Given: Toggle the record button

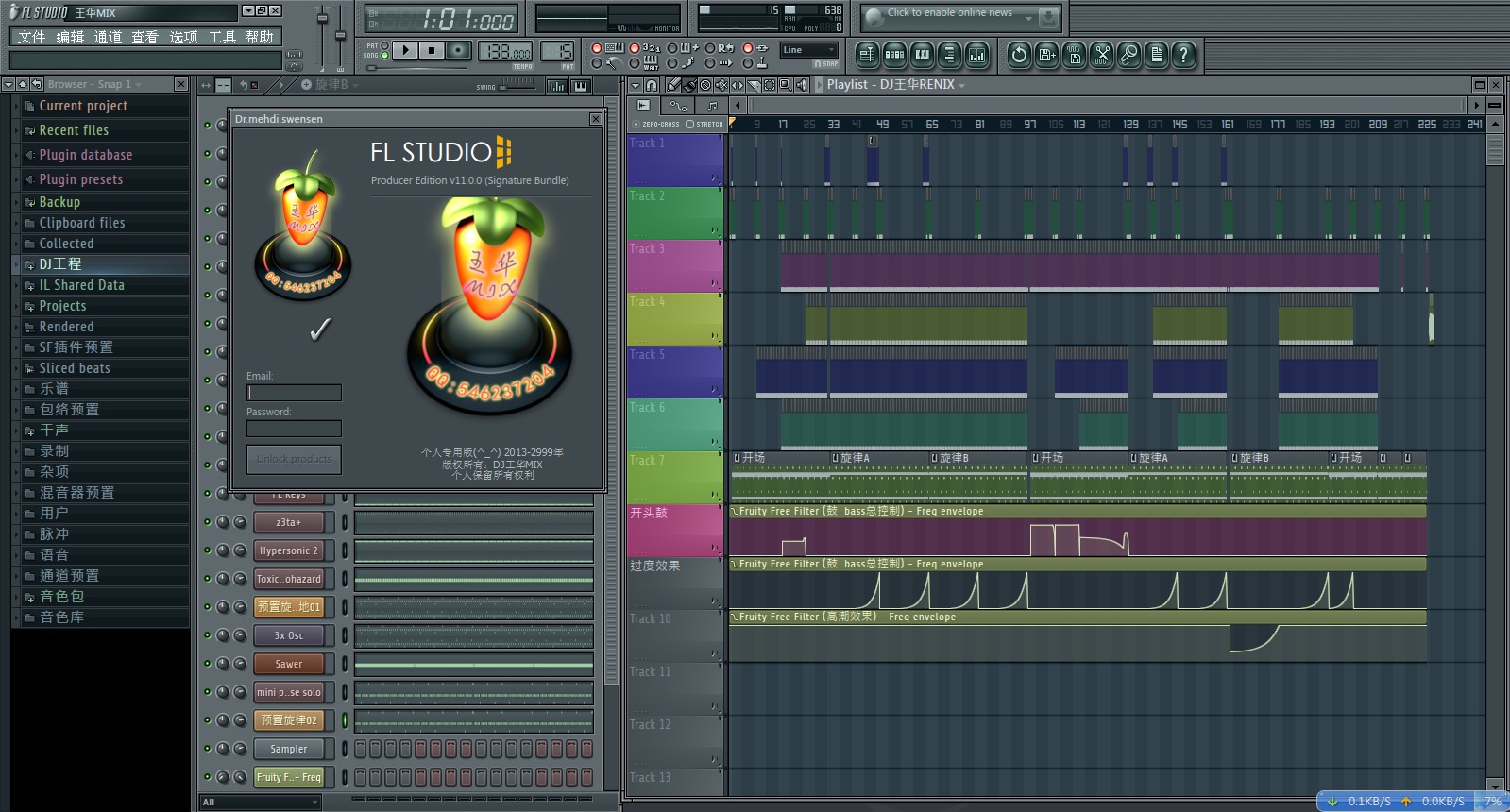Looking at the screenshot, I should click(458, 50).
